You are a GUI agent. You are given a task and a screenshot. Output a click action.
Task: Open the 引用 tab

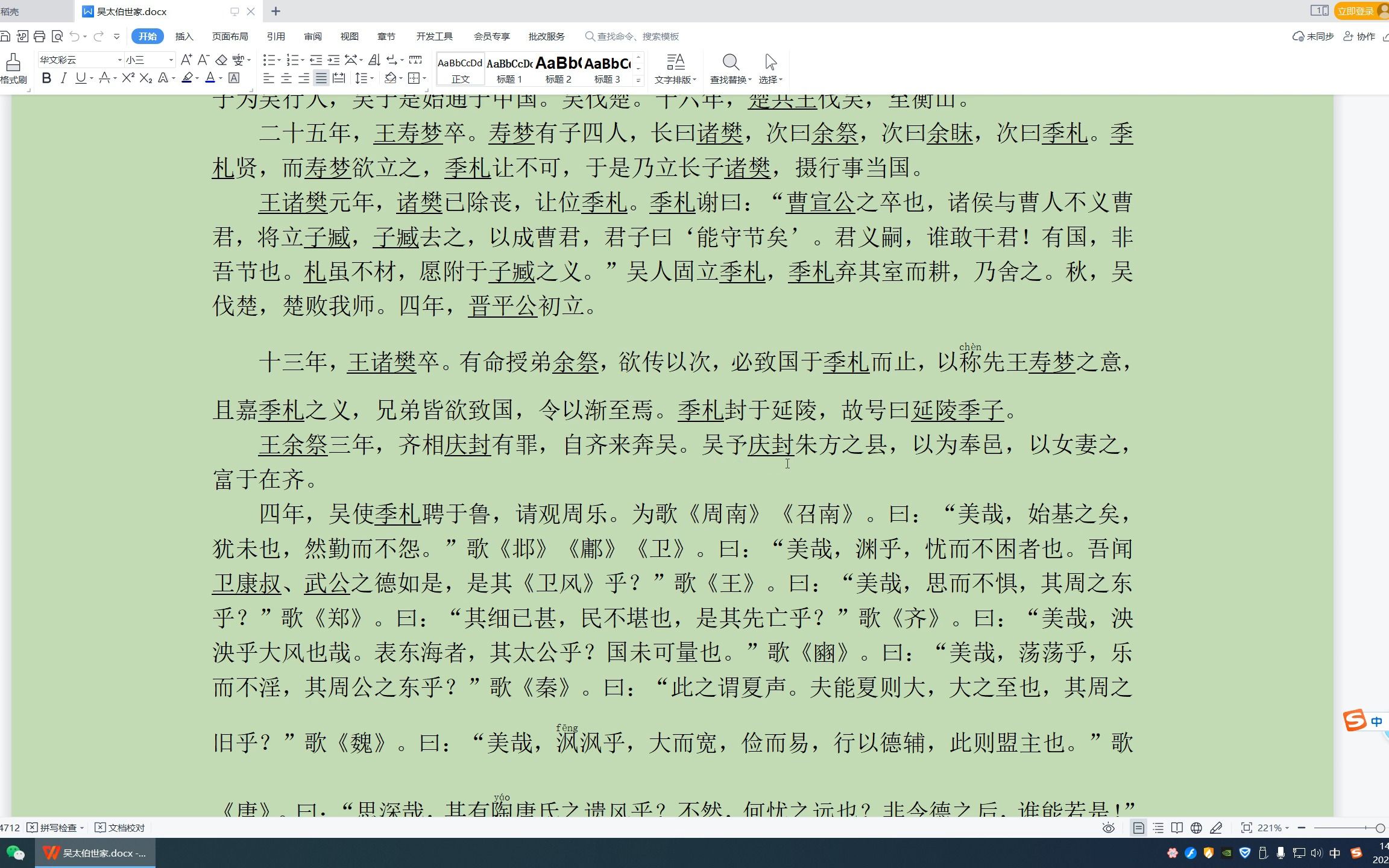(x=276, y=37)
